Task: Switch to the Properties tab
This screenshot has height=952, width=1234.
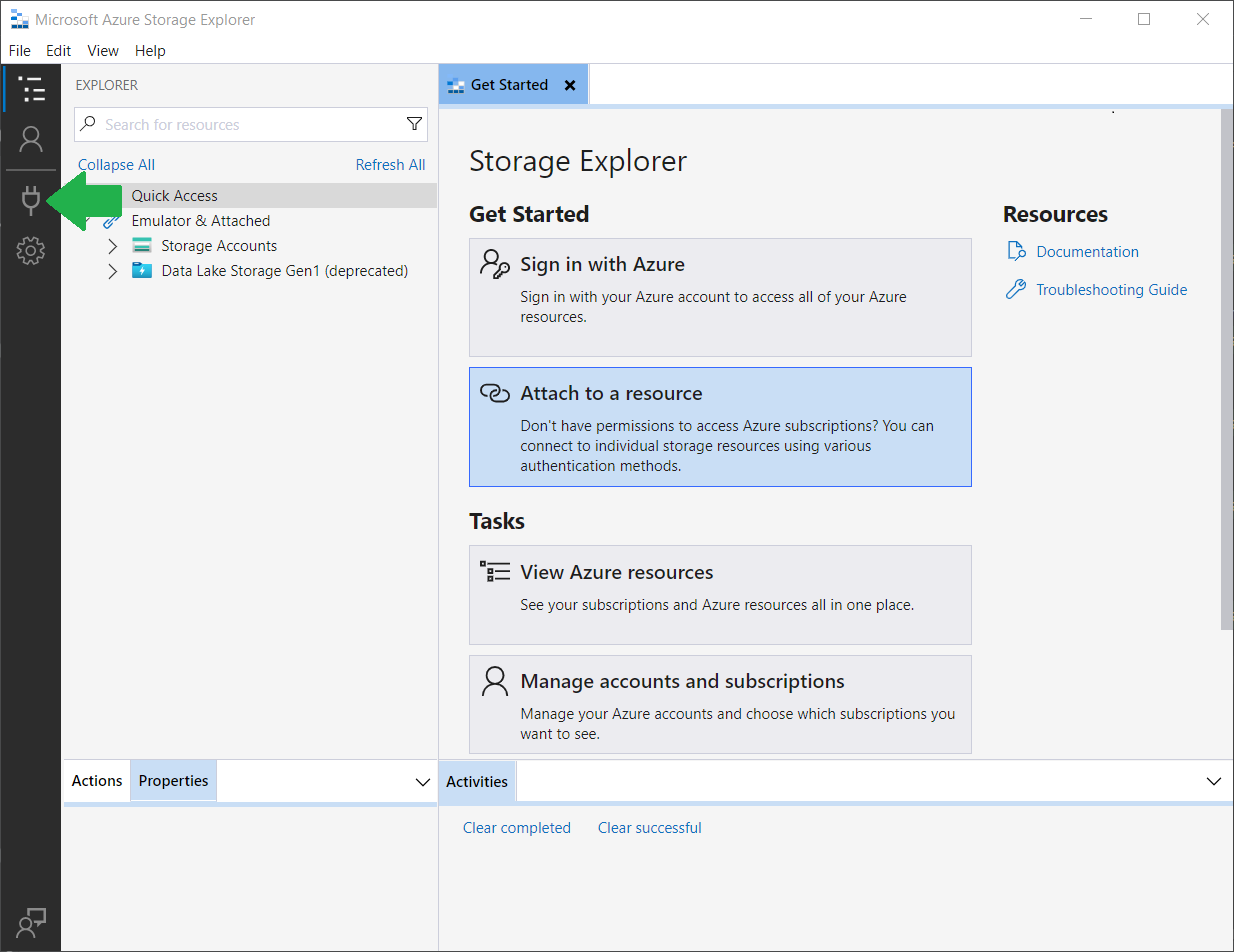Action: 173,781
